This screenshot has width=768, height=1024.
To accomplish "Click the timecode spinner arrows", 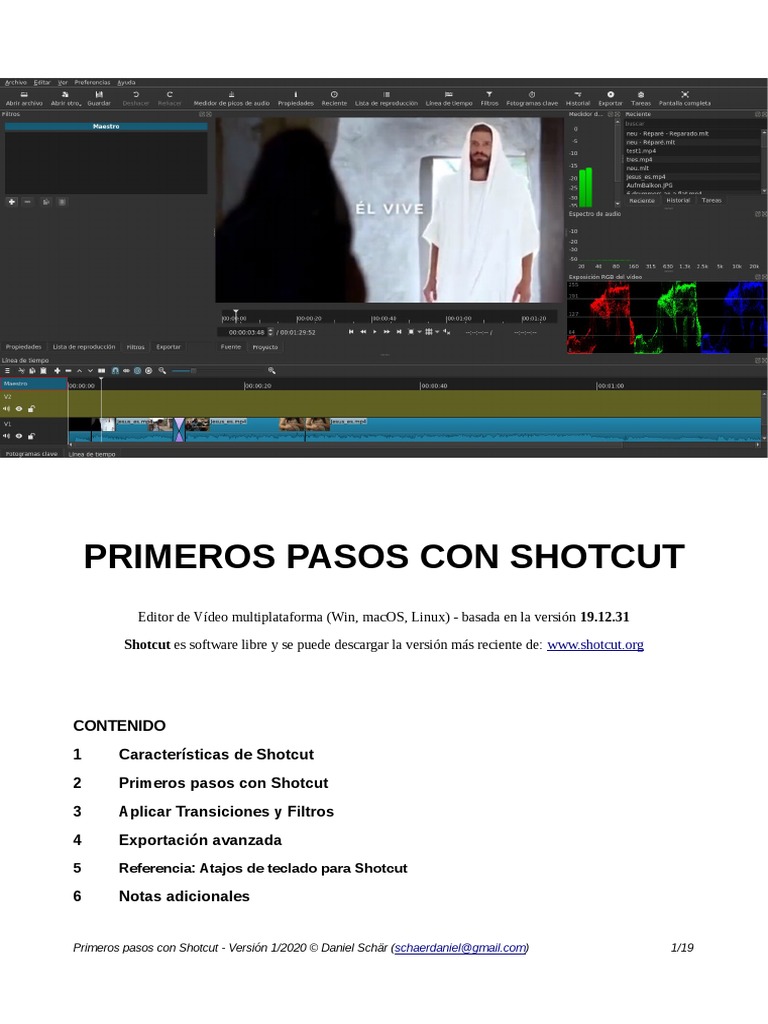I will point(270,332).
